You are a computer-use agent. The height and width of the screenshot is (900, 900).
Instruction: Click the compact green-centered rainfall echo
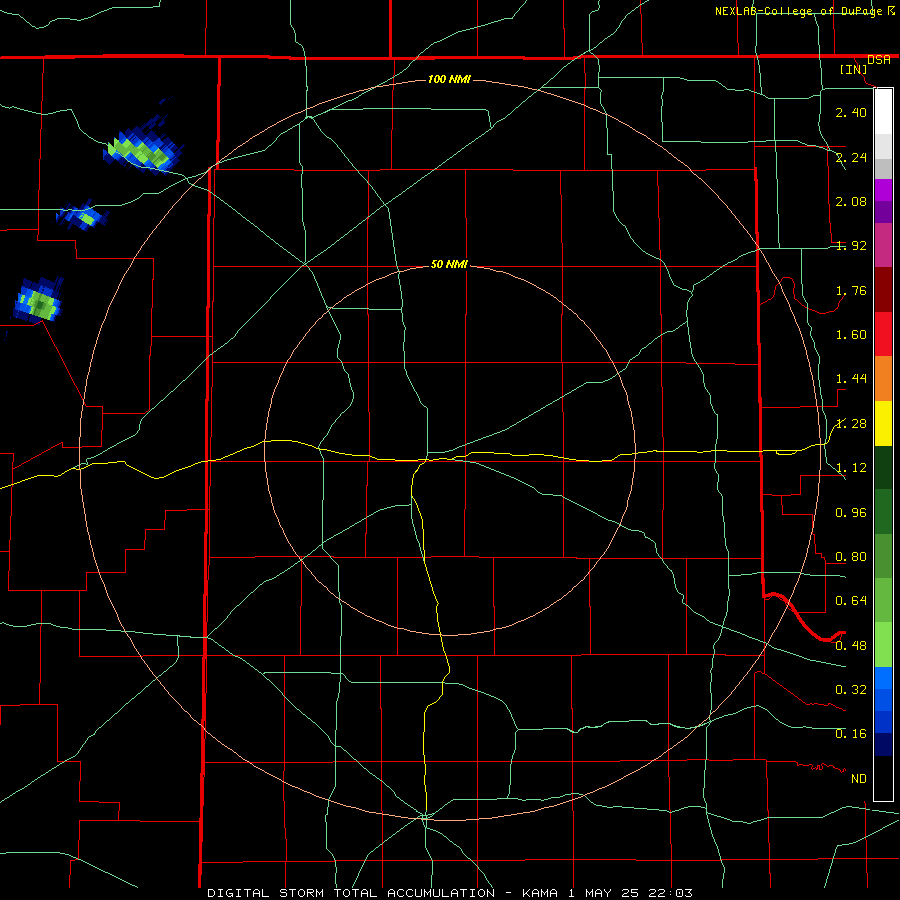click(38, 301)
